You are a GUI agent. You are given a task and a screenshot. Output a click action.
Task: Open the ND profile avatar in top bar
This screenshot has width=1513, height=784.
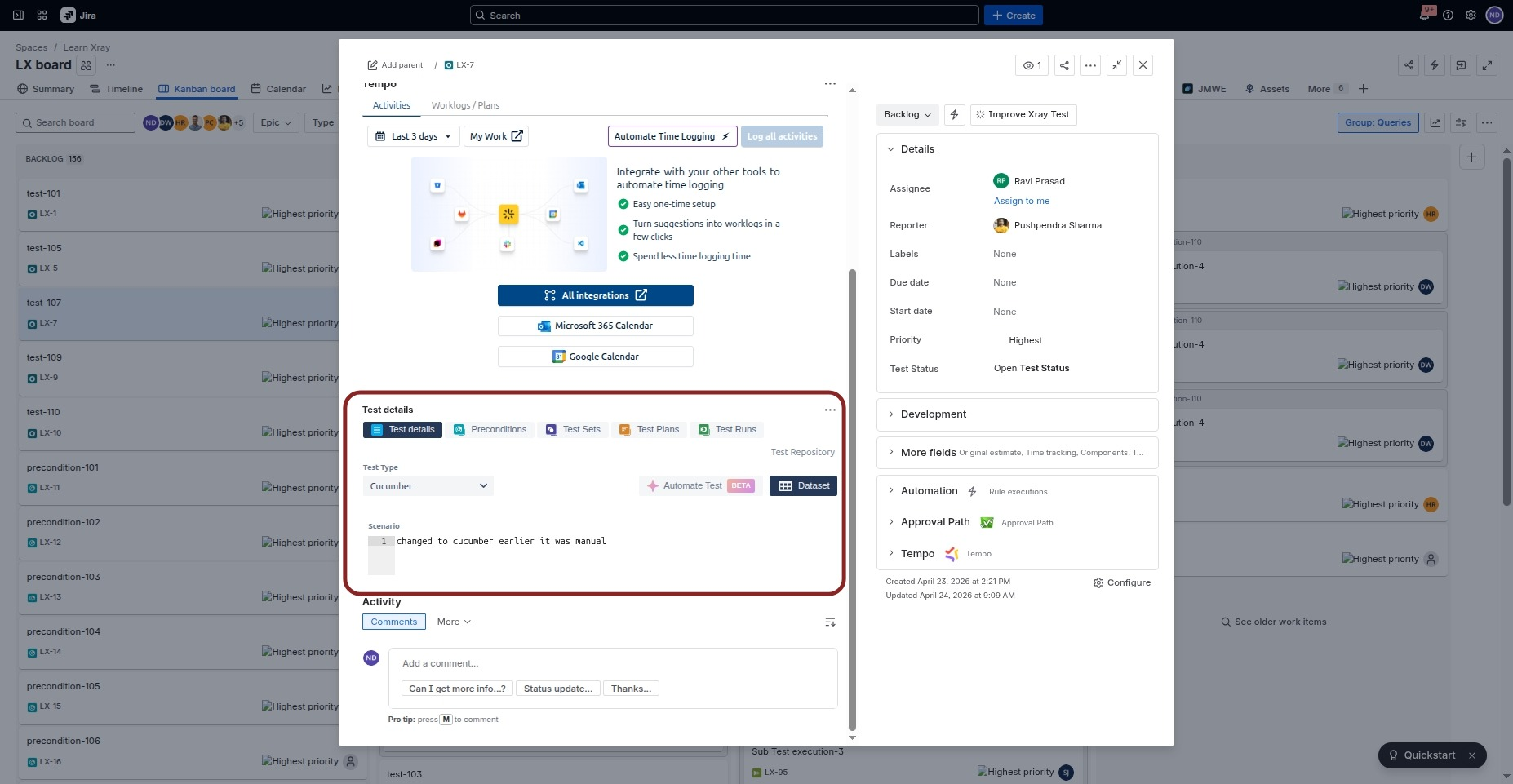[x=1494, y=16]
